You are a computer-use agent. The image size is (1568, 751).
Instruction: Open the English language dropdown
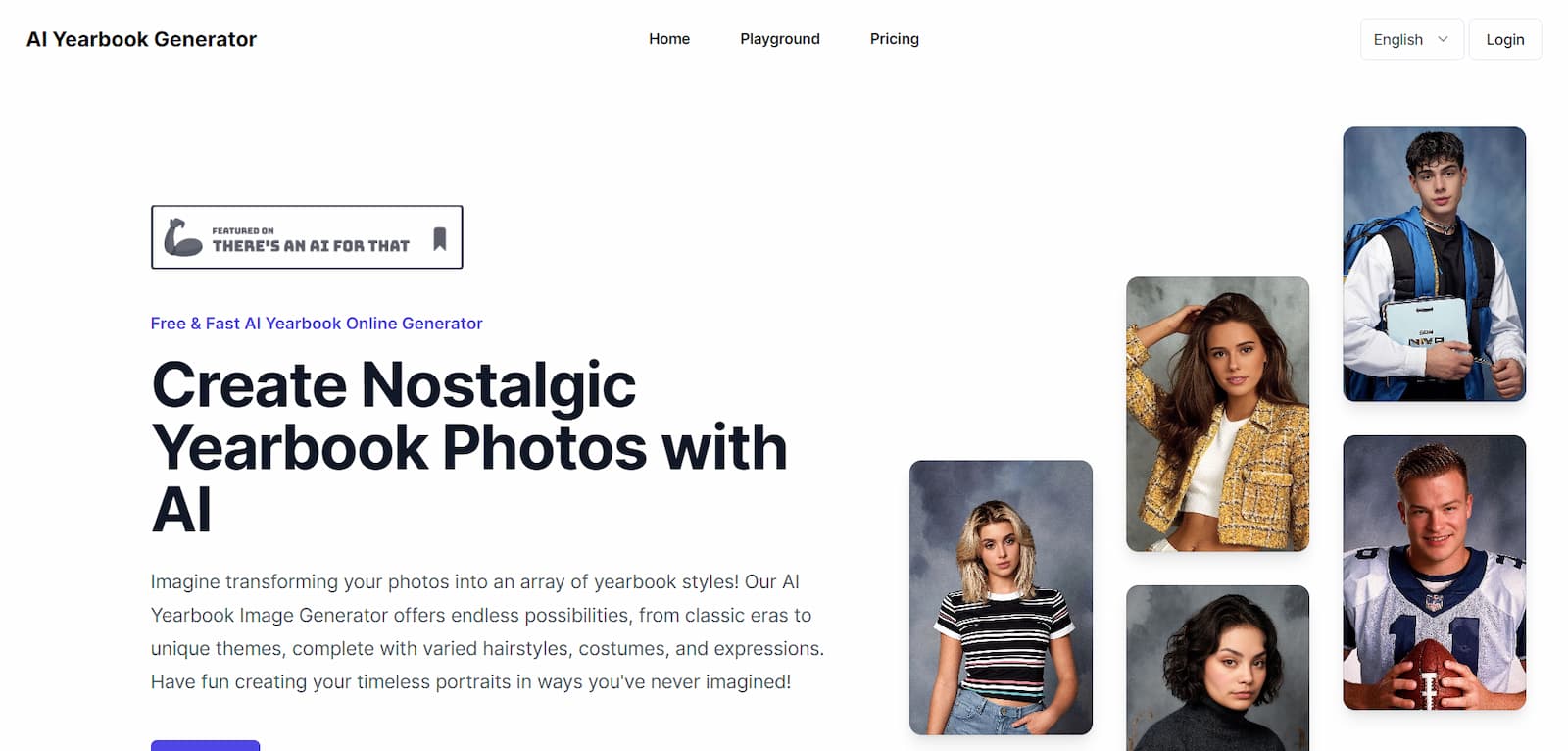tap(1411, 39)
